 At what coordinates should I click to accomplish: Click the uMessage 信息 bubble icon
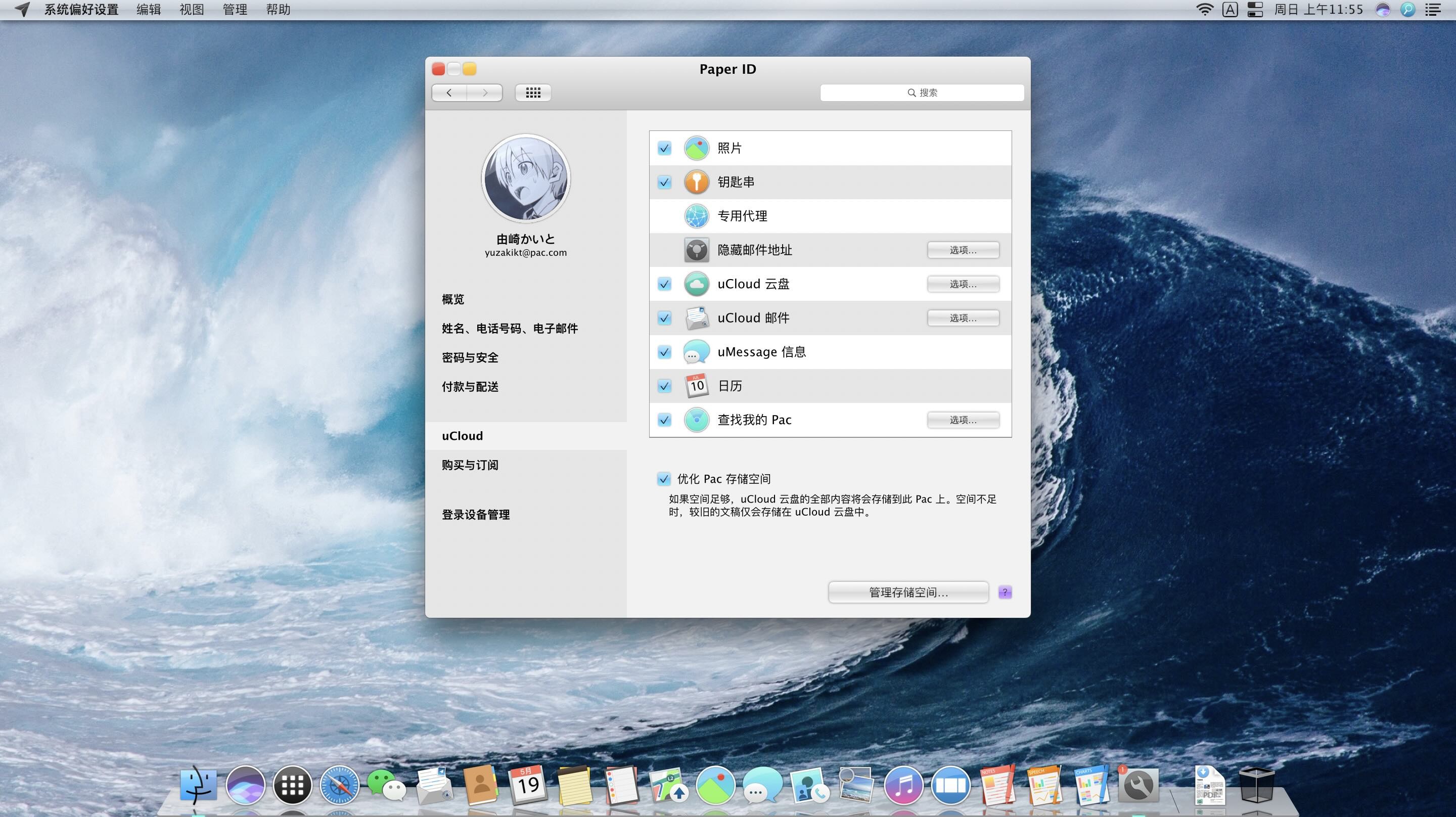point(696,352)
